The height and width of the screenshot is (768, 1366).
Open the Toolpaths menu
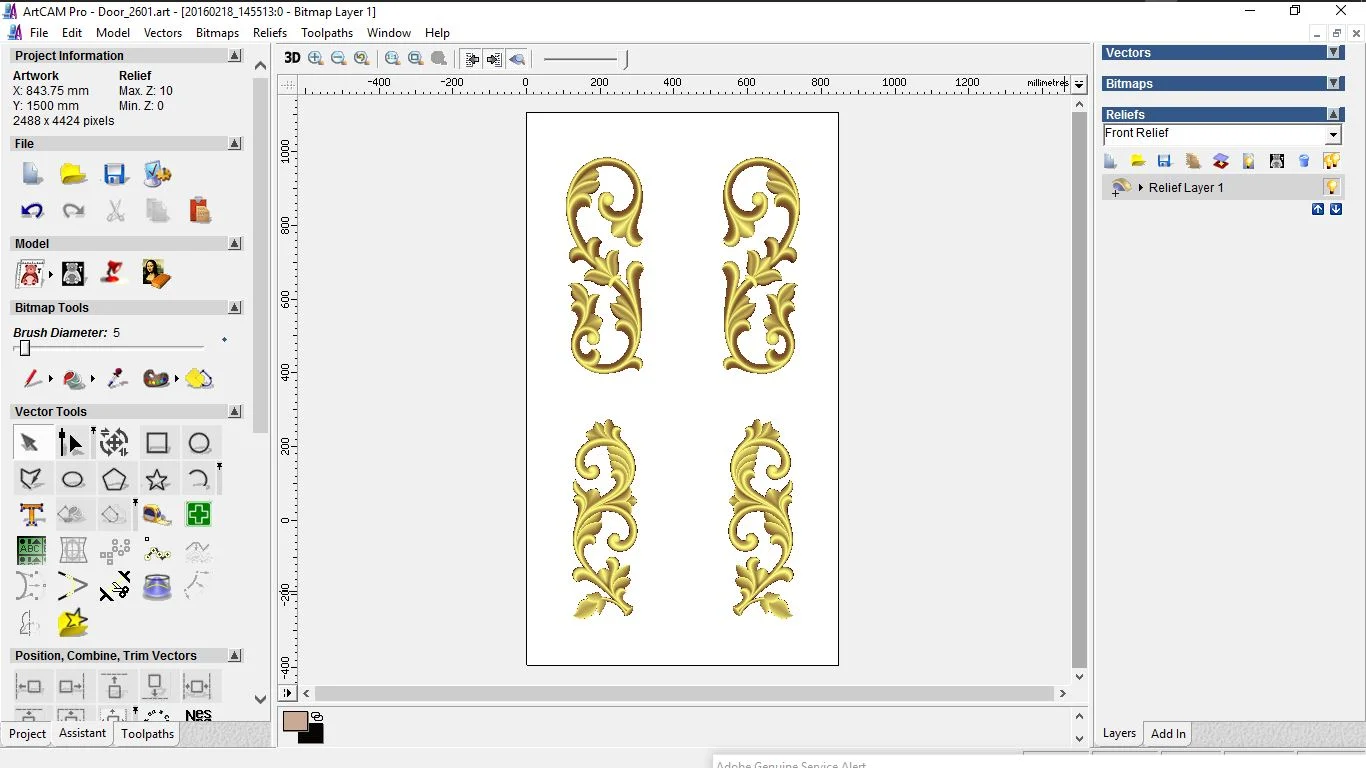pyautogui.click(x=327, y=33)
